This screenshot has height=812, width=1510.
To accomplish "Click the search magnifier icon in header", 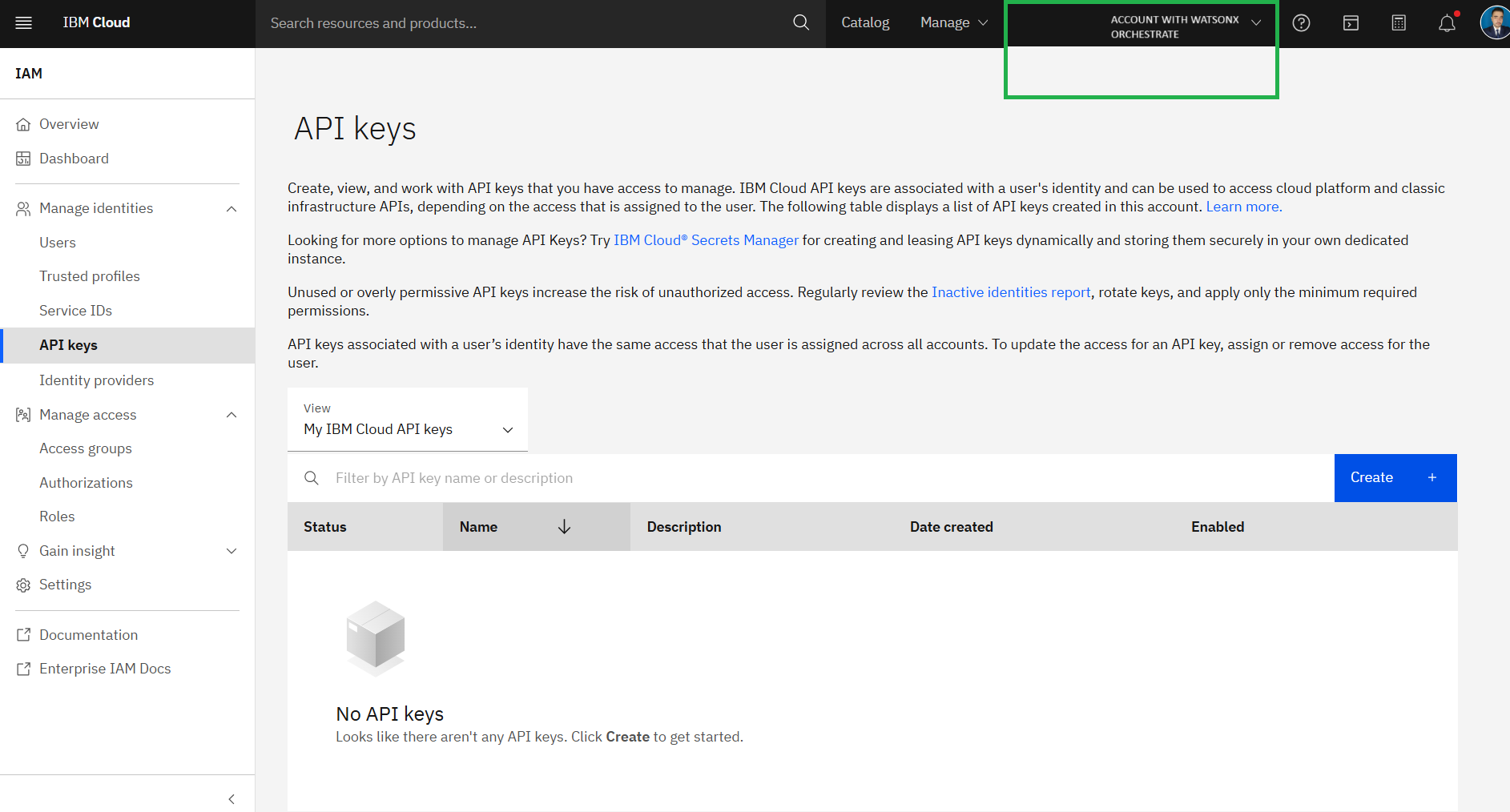I will coord(801,23).
